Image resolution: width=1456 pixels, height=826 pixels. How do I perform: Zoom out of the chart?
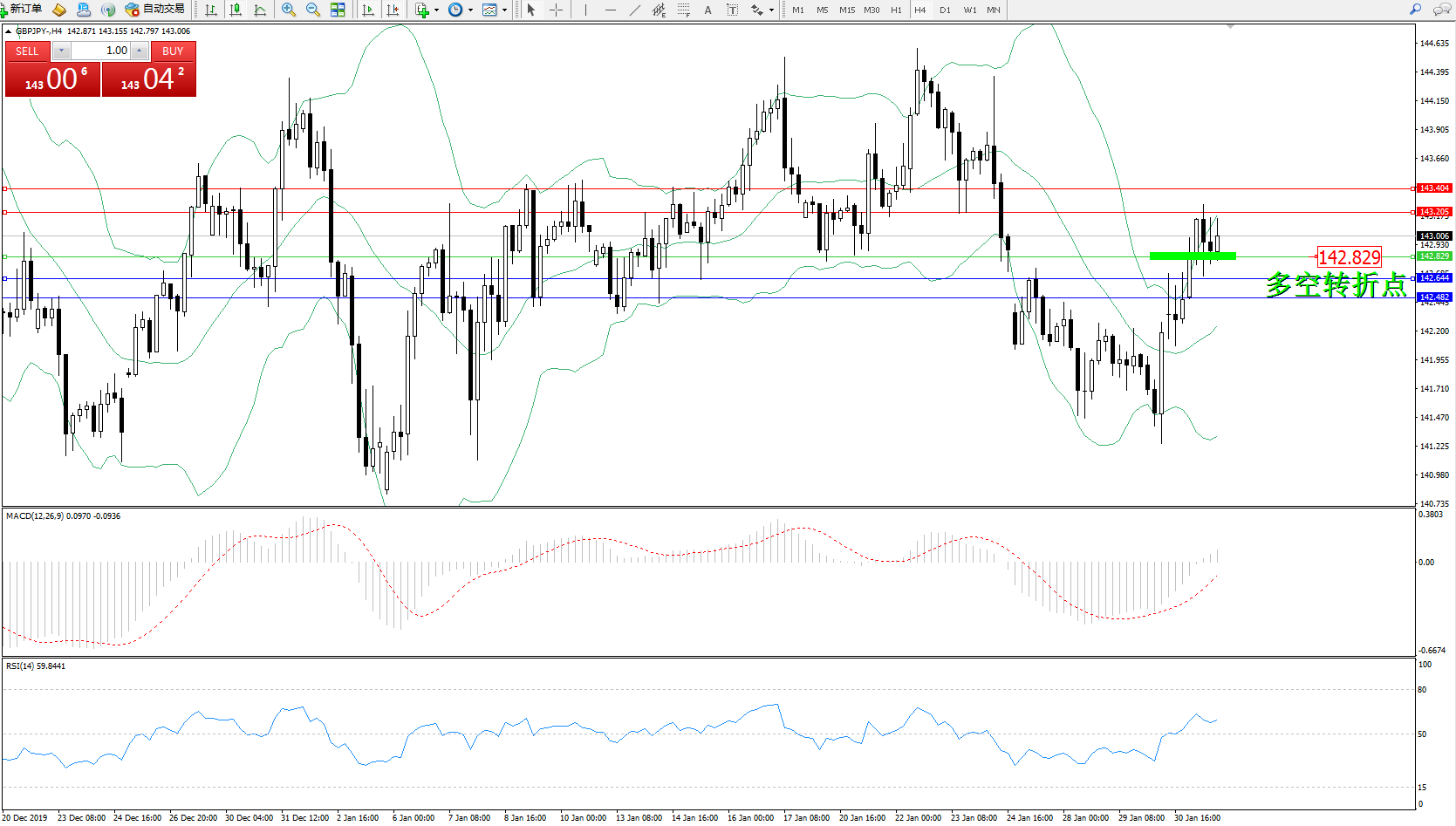312,10
